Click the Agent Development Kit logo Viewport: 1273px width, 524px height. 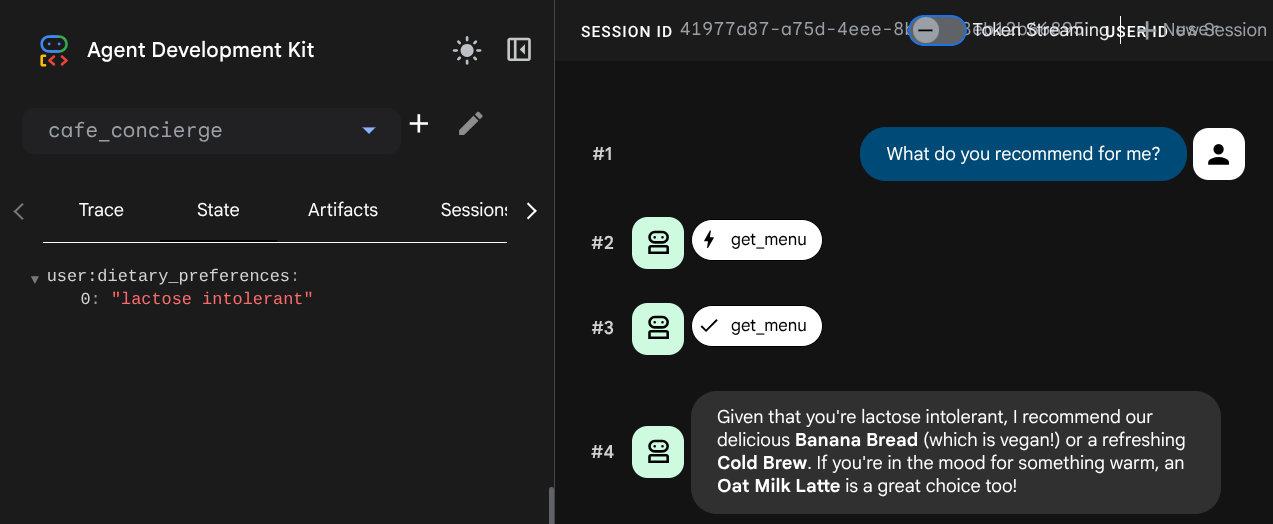(54, 50)
